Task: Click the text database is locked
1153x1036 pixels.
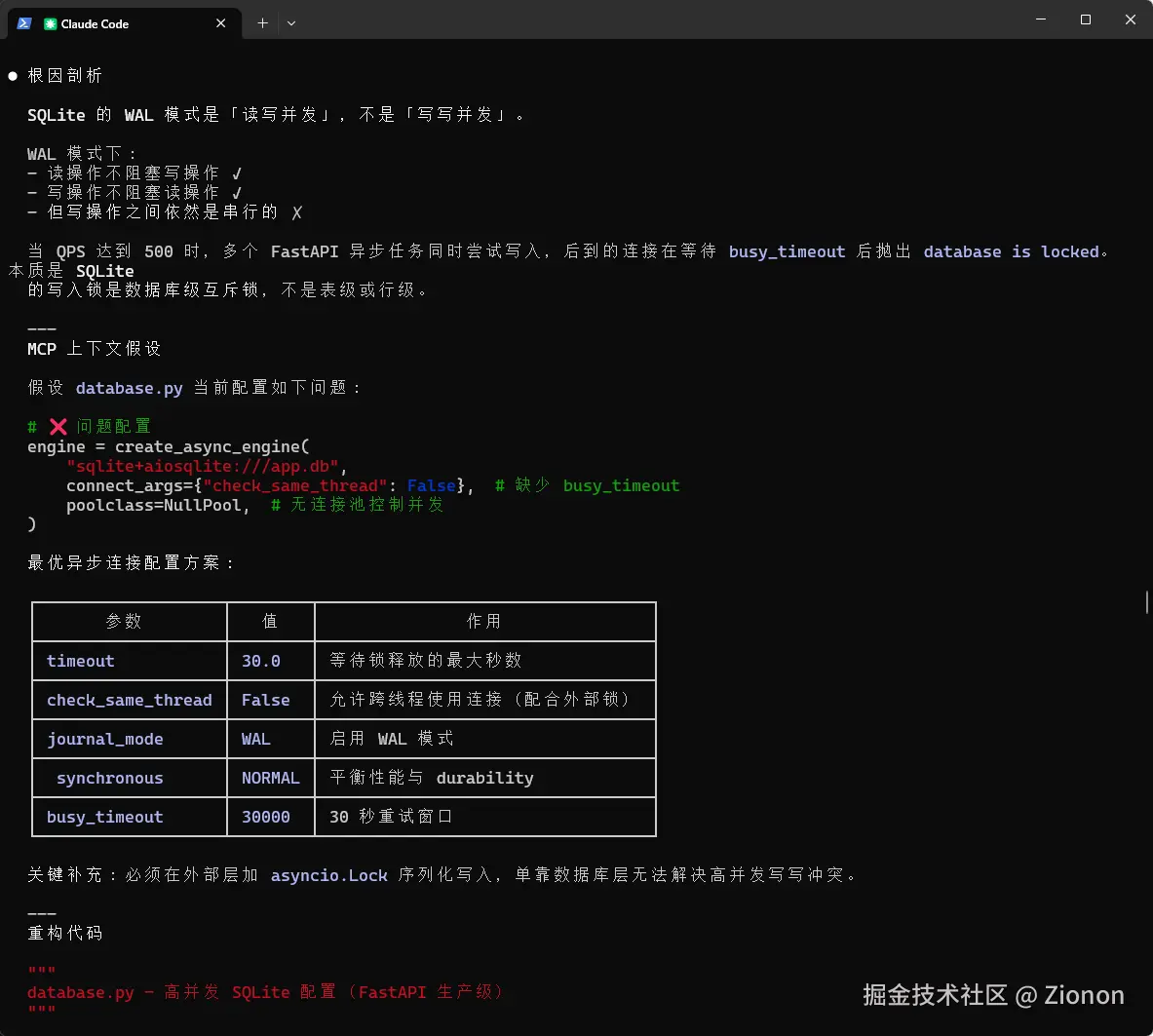Action: click(1011, 251)
